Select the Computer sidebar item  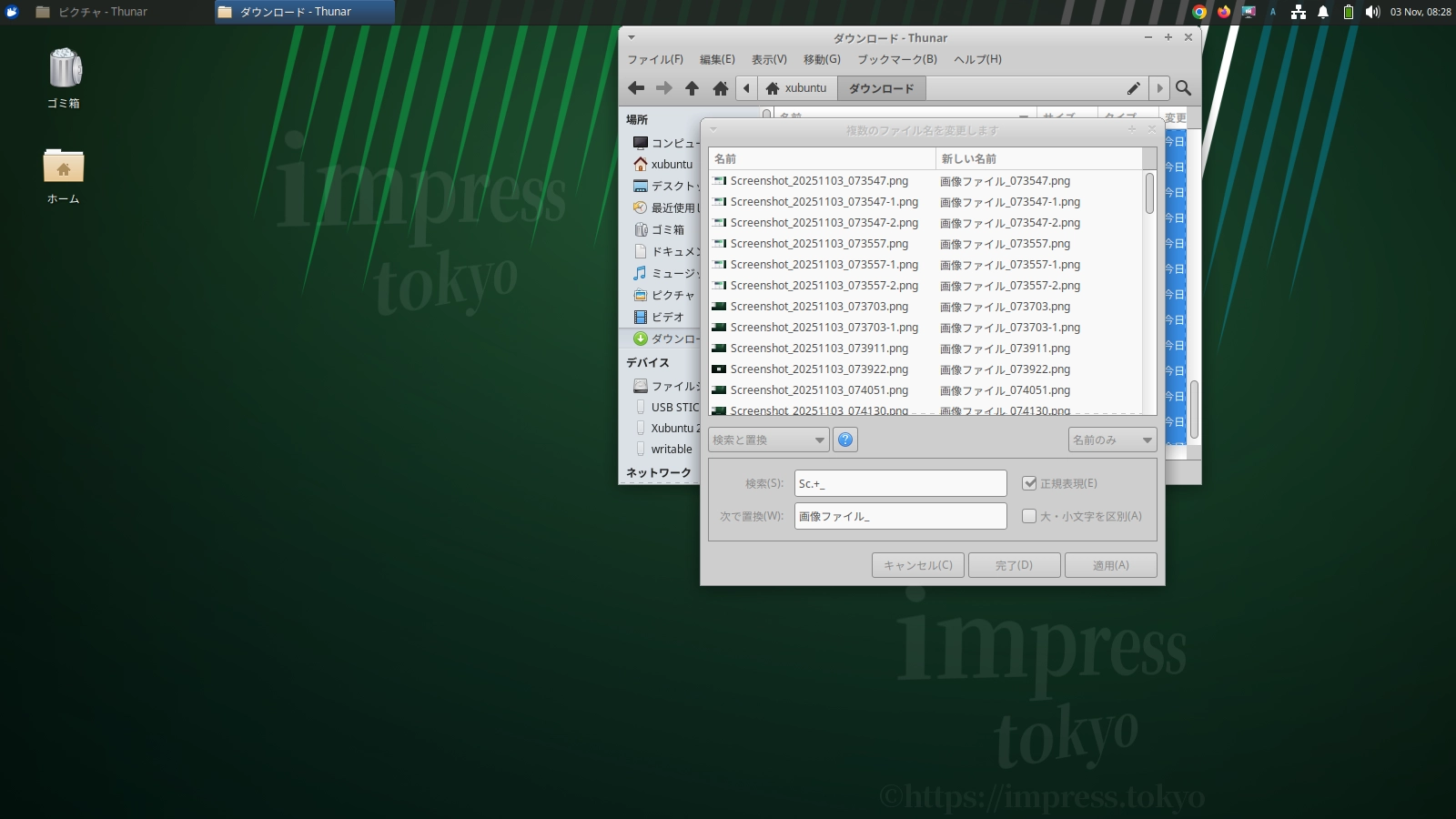665,143
